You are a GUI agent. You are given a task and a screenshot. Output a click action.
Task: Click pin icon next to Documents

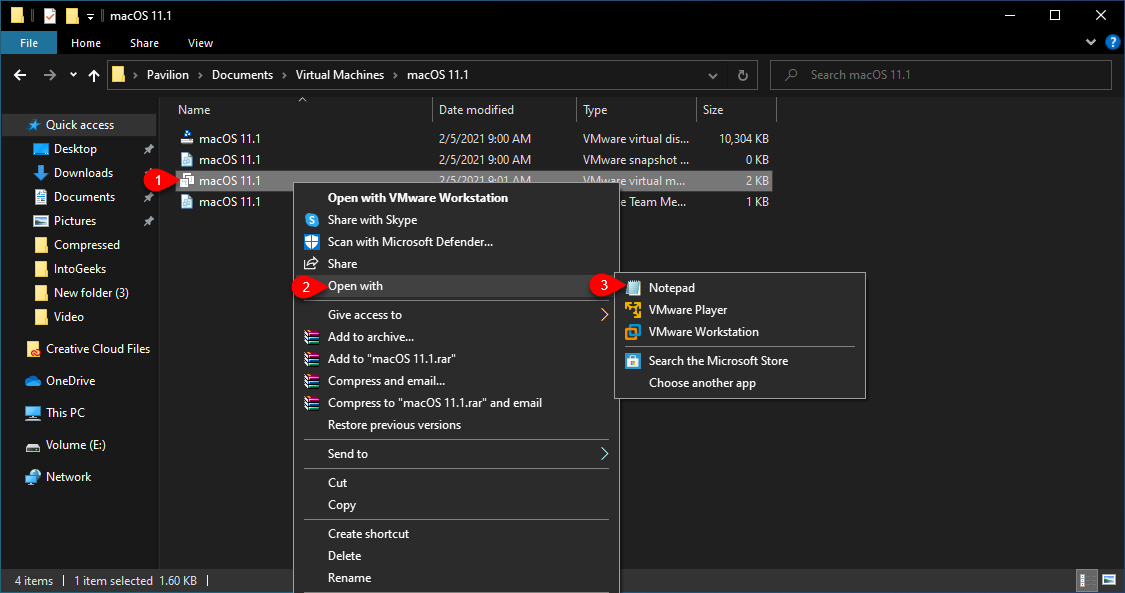[x=149, y=197]
